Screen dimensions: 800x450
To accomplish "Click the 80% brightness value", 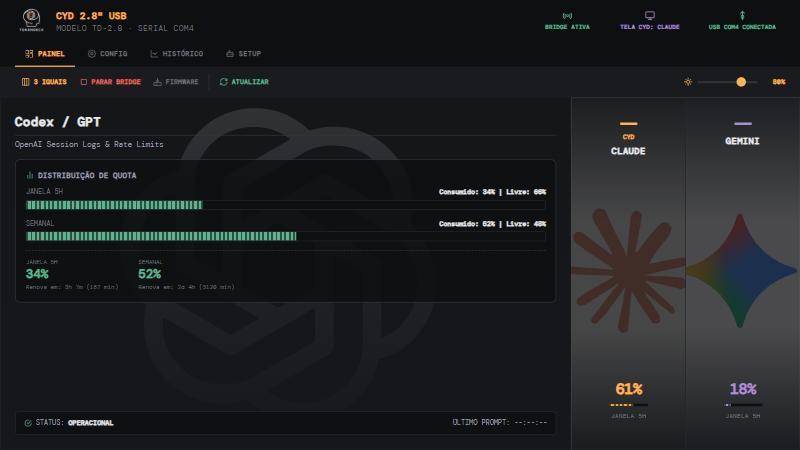I will click(779, 82).
